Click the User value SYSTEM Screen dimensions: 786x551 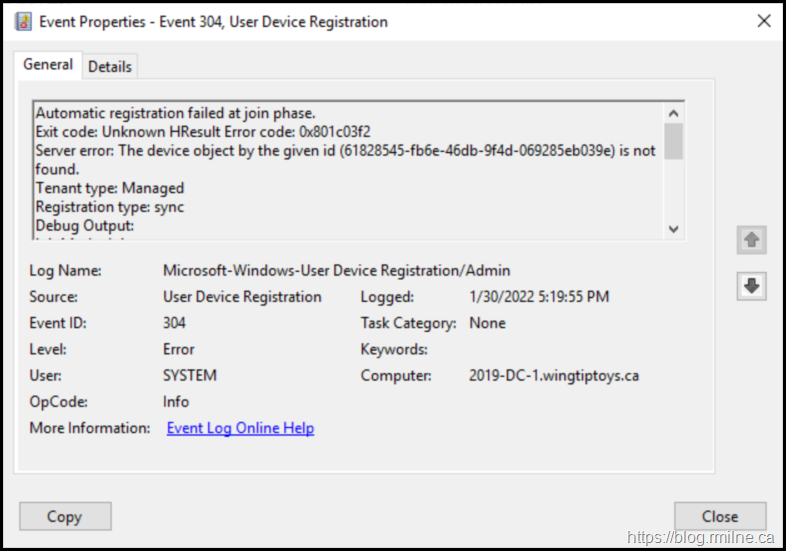point(190,376)
